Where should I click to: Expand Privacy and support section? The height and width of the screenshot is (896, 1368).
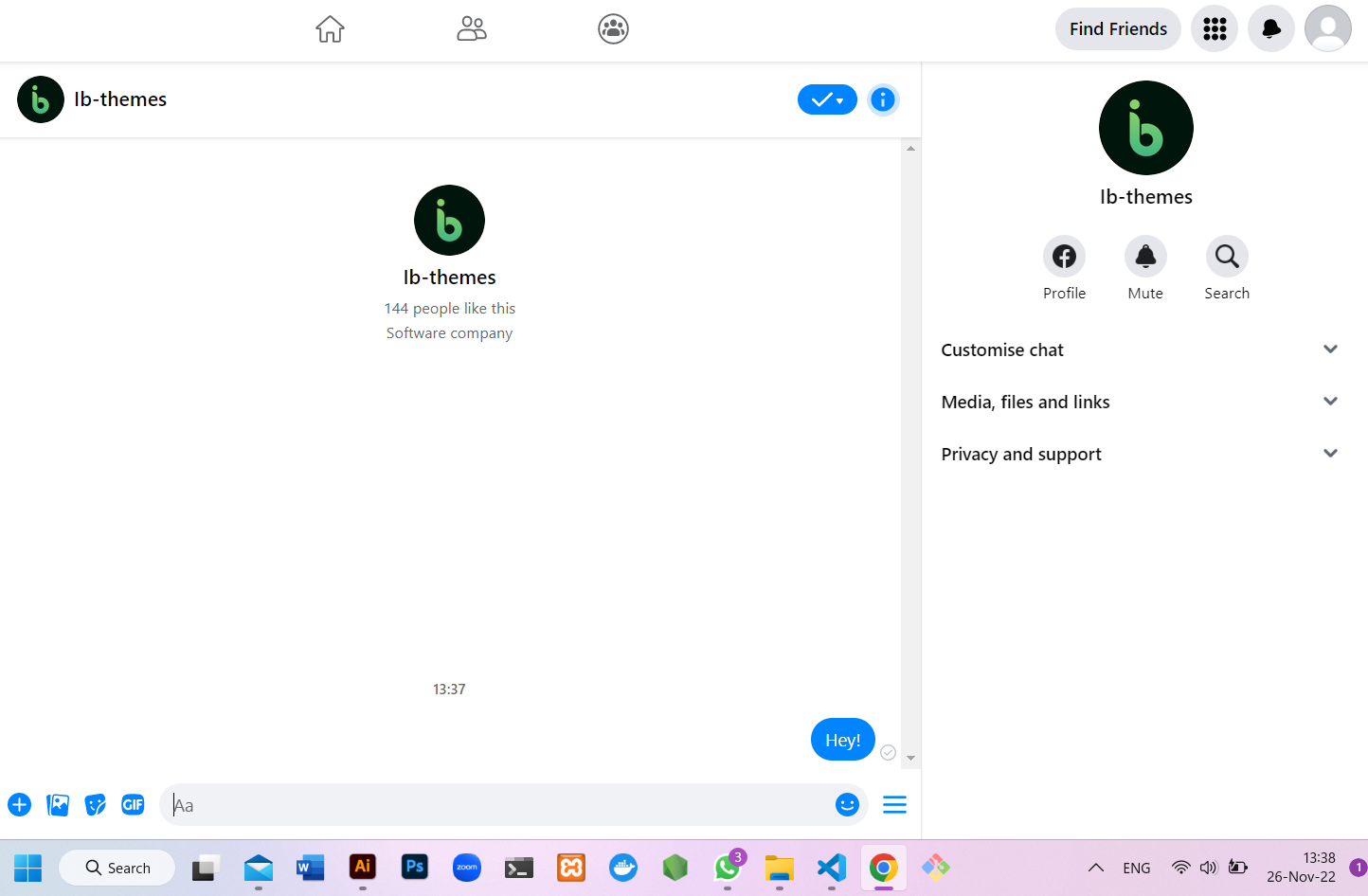tap(1141, 454)
